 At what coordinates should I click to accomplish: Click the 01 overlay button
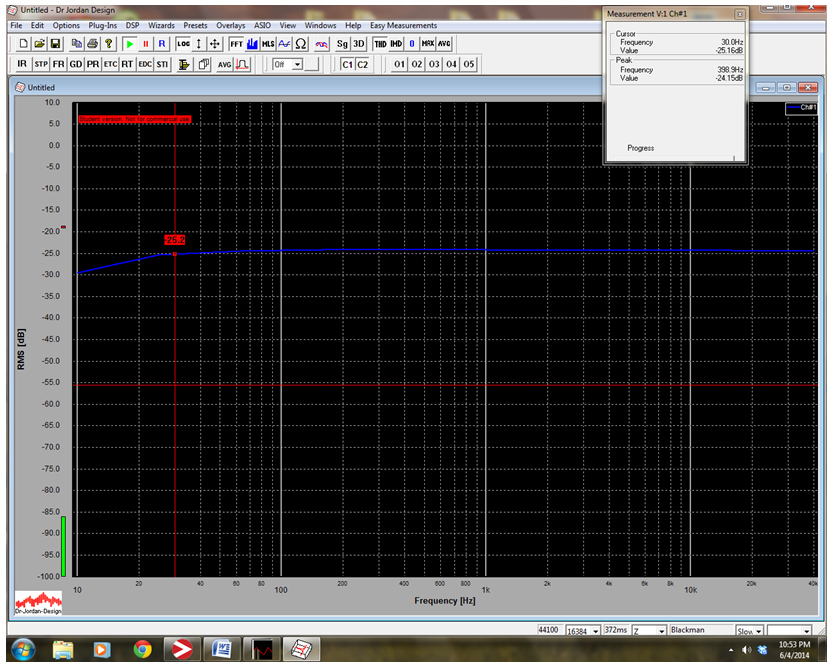pyautogui.click(x=399, y=64)
